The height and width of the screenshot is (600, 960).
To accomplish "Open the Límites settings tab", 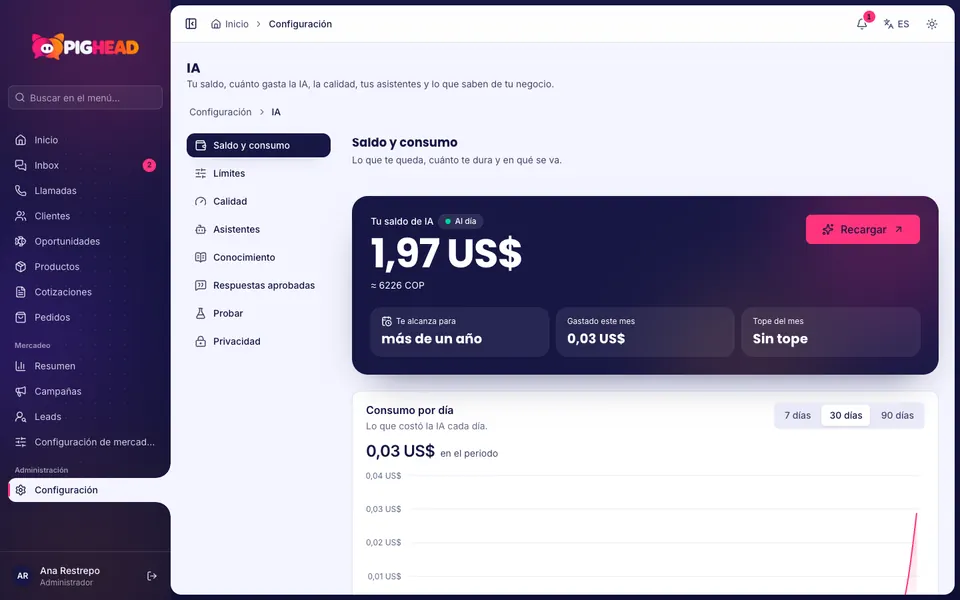I will [258, 173].
